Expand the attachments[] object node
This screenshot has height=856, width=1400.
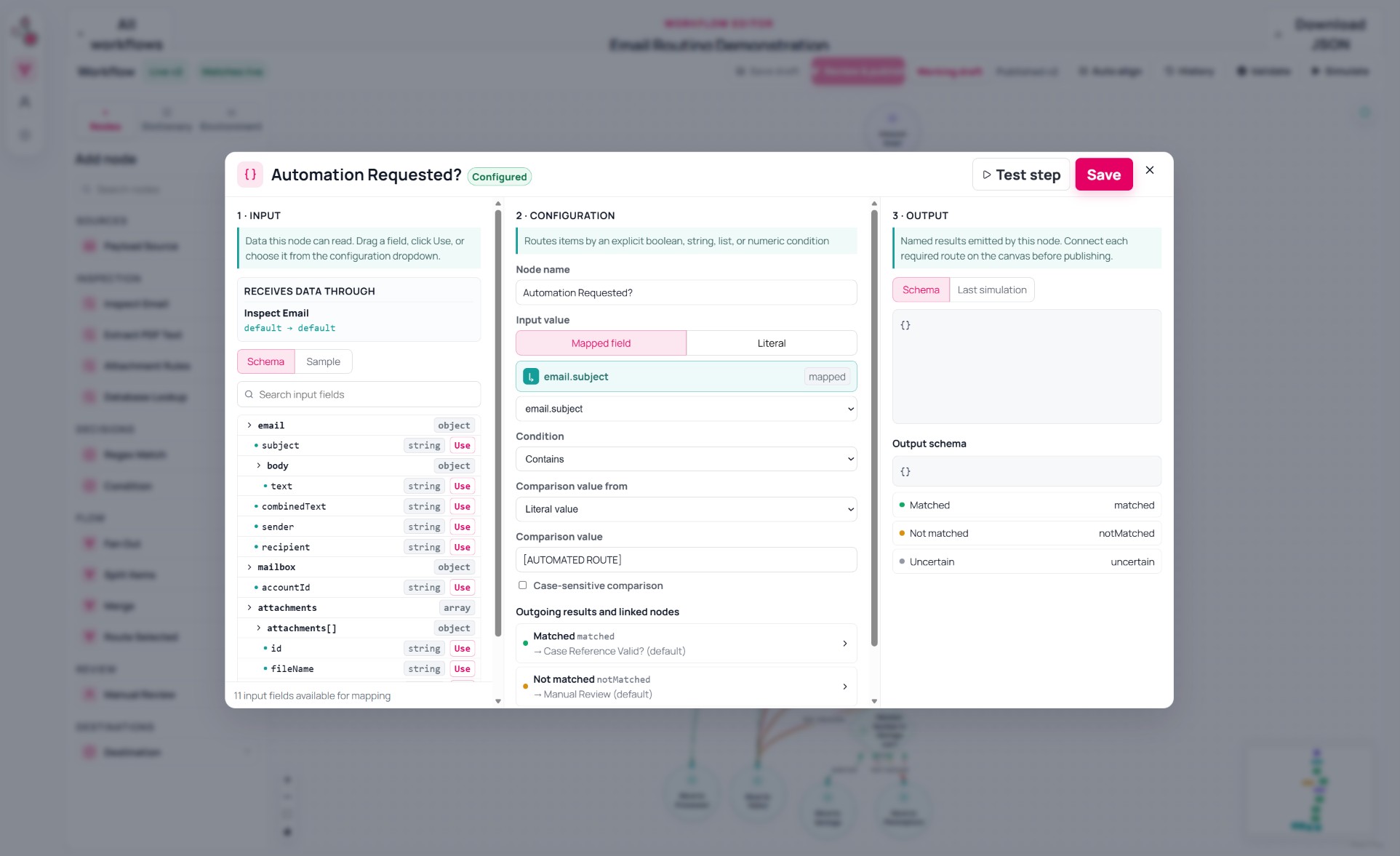(x=258, y=628)
